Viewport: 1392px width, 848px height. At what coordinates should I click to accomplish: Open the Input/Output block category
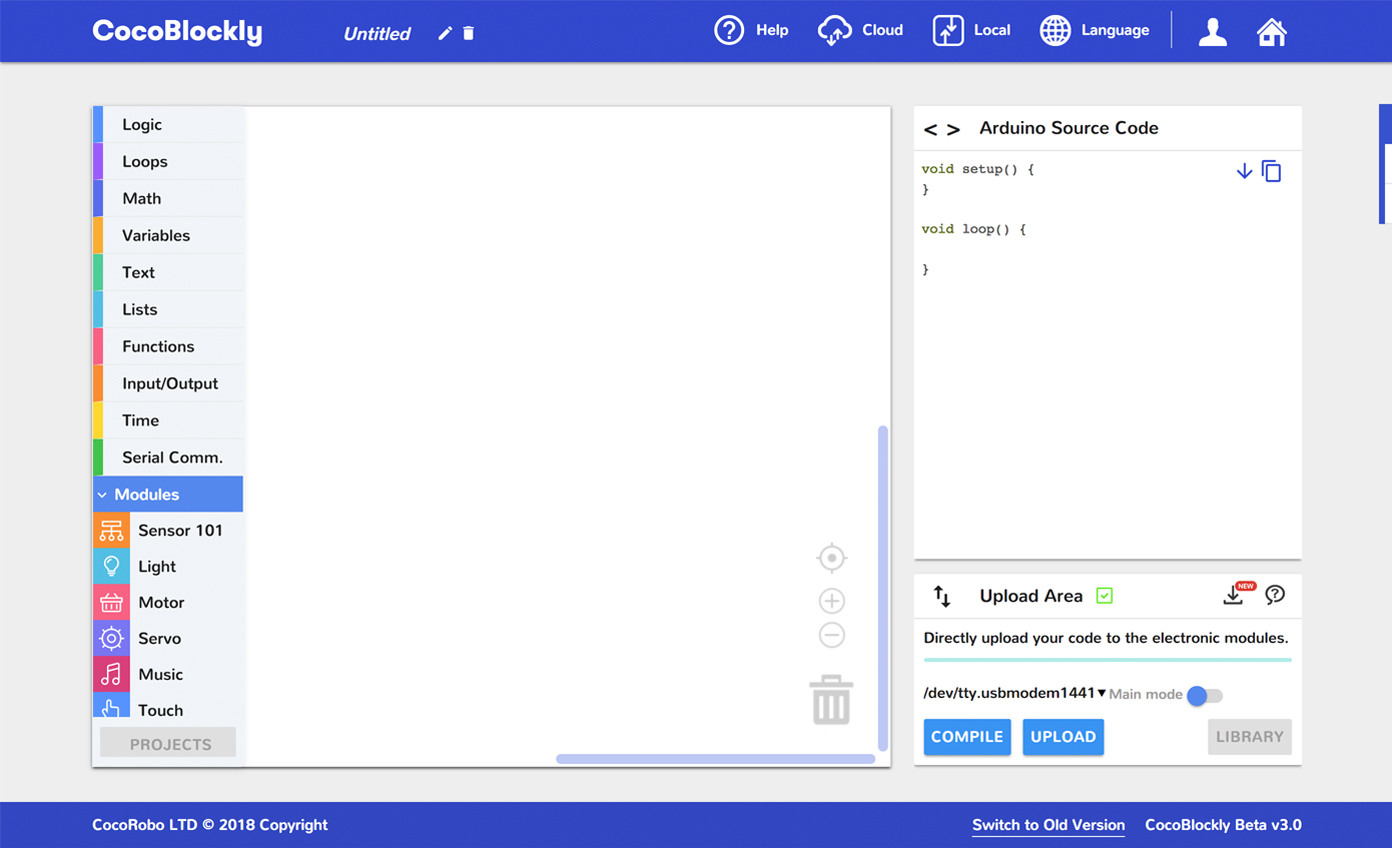click(170, 383)
